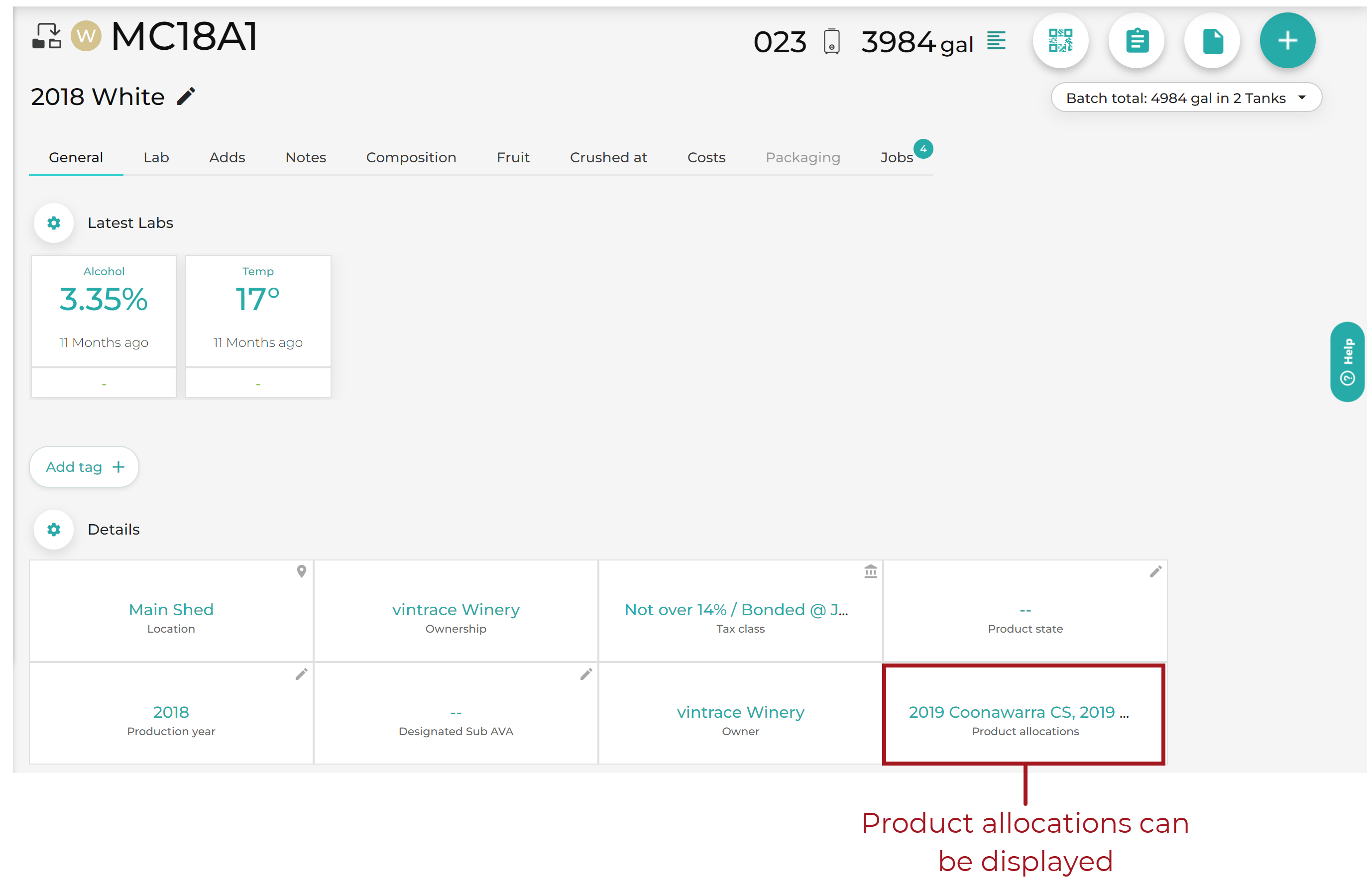
Task: Open the Composition tab
Action: point(411,157)
